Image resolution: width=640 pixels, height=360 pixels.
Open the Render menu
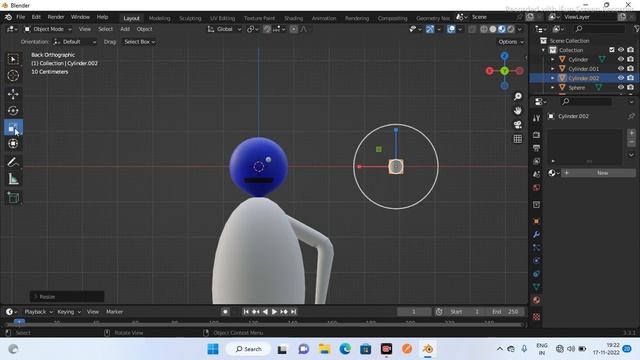(x=56, y=17)
